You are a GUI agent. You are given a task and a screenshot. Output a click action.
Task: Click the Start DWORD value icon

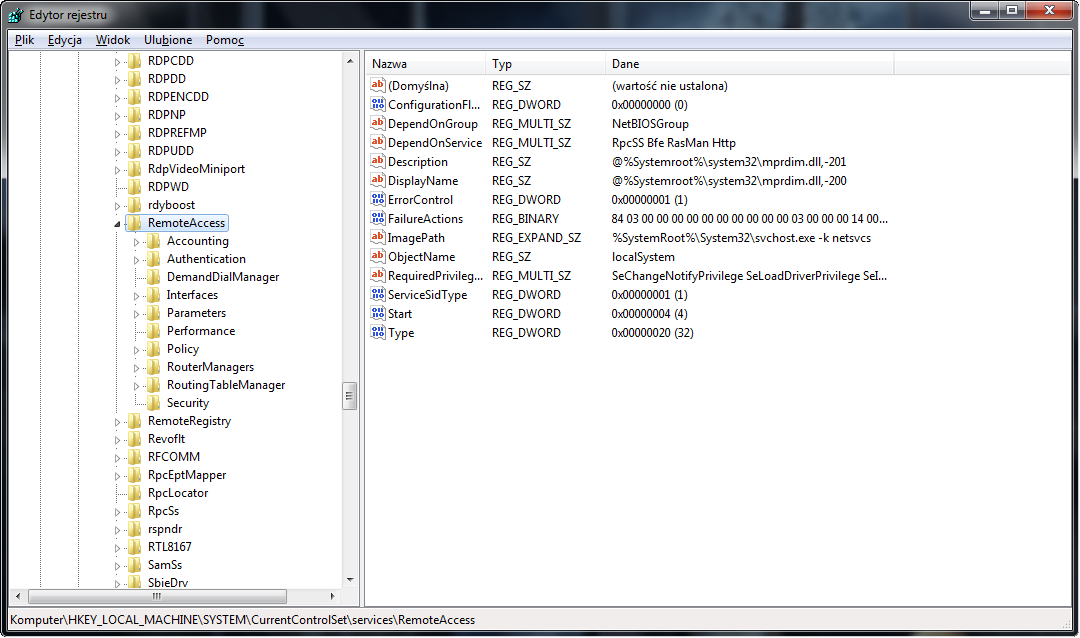(377, 313)
